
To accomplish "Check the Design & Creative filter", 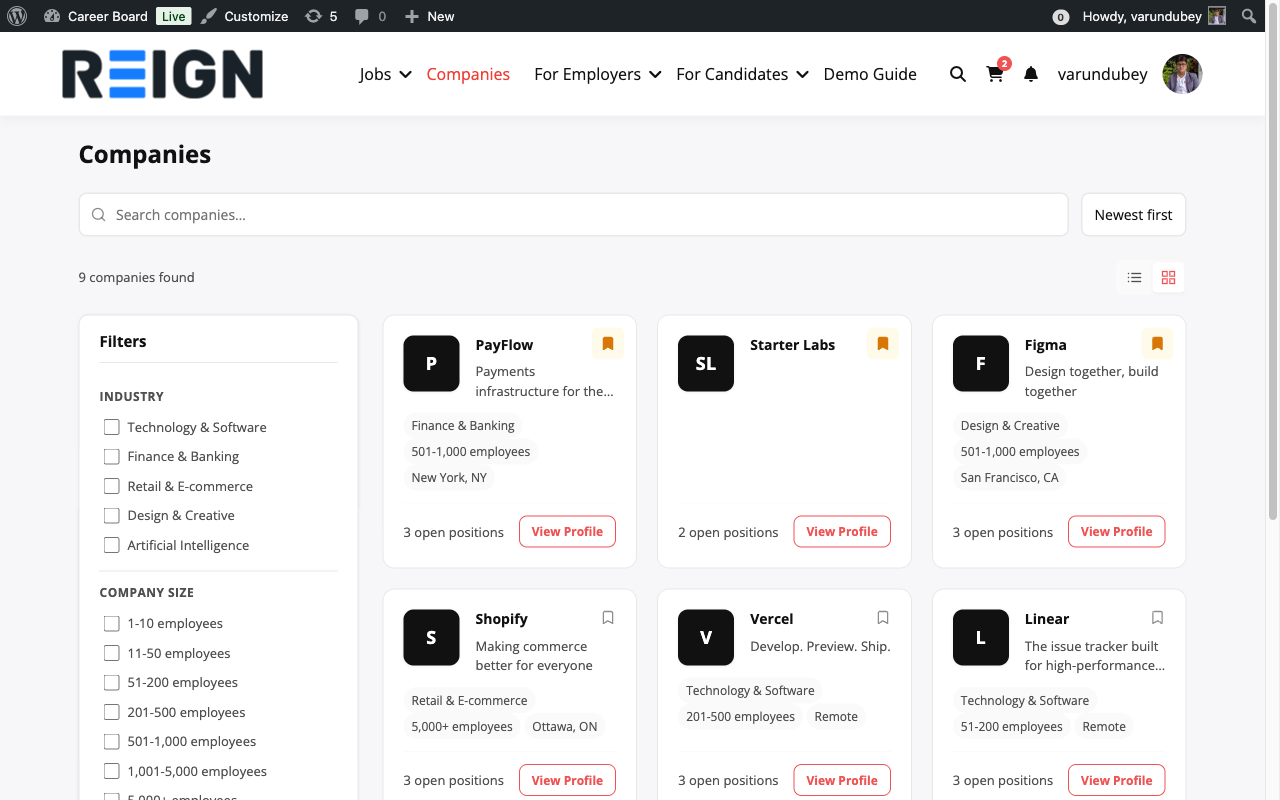I will (112, 515).
